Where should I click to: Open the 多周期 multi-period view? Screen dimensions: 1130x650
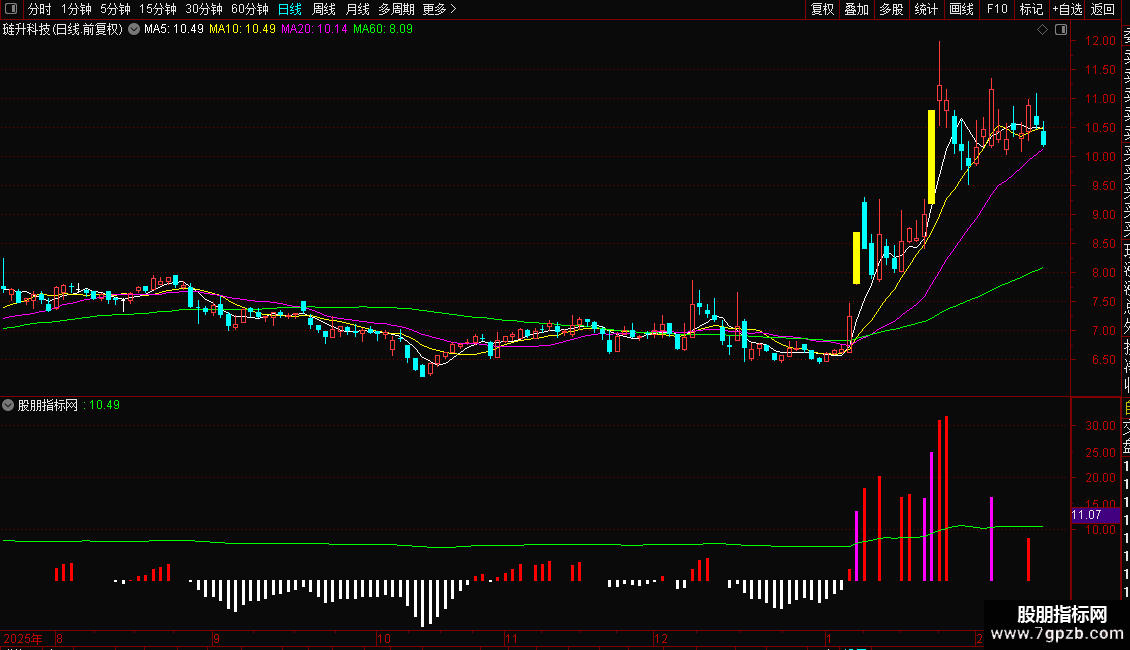396,9
